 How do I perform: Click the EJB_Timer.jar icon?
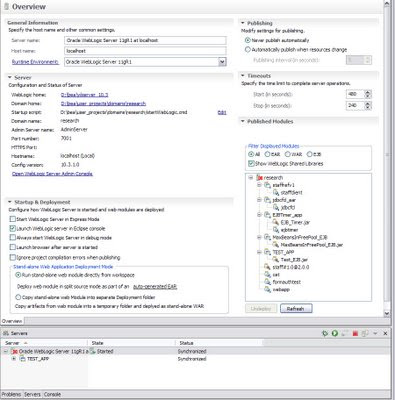[x=276, y=222]
